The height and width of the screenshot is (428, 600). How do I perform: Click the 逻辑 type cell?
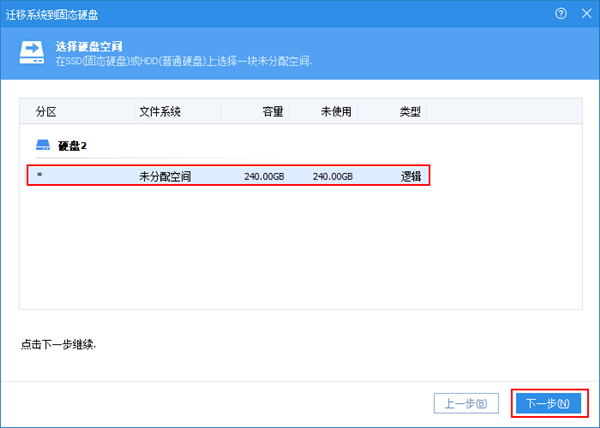coord(410,176)
